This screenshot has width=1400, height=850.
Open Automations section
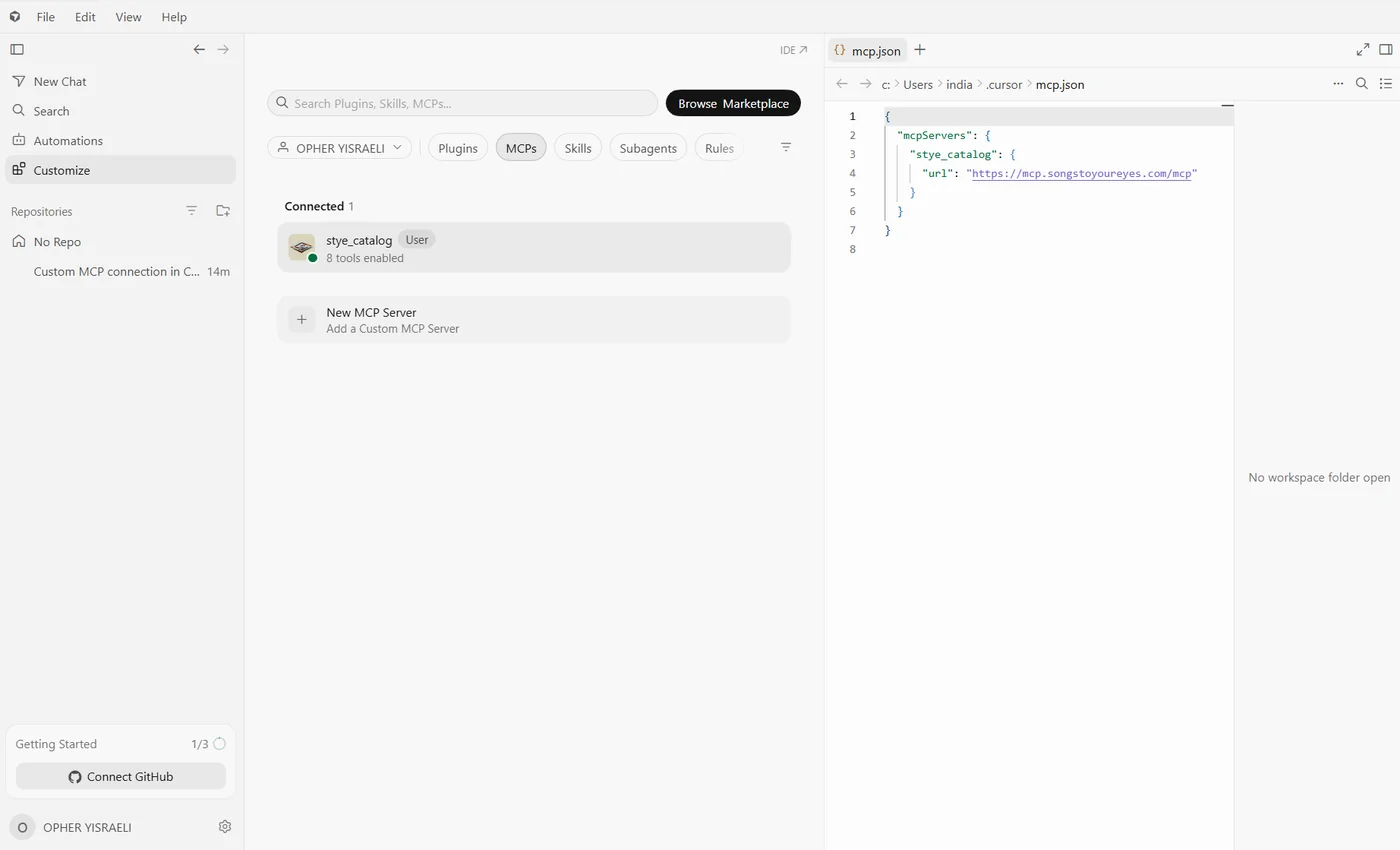click(120, 140)
